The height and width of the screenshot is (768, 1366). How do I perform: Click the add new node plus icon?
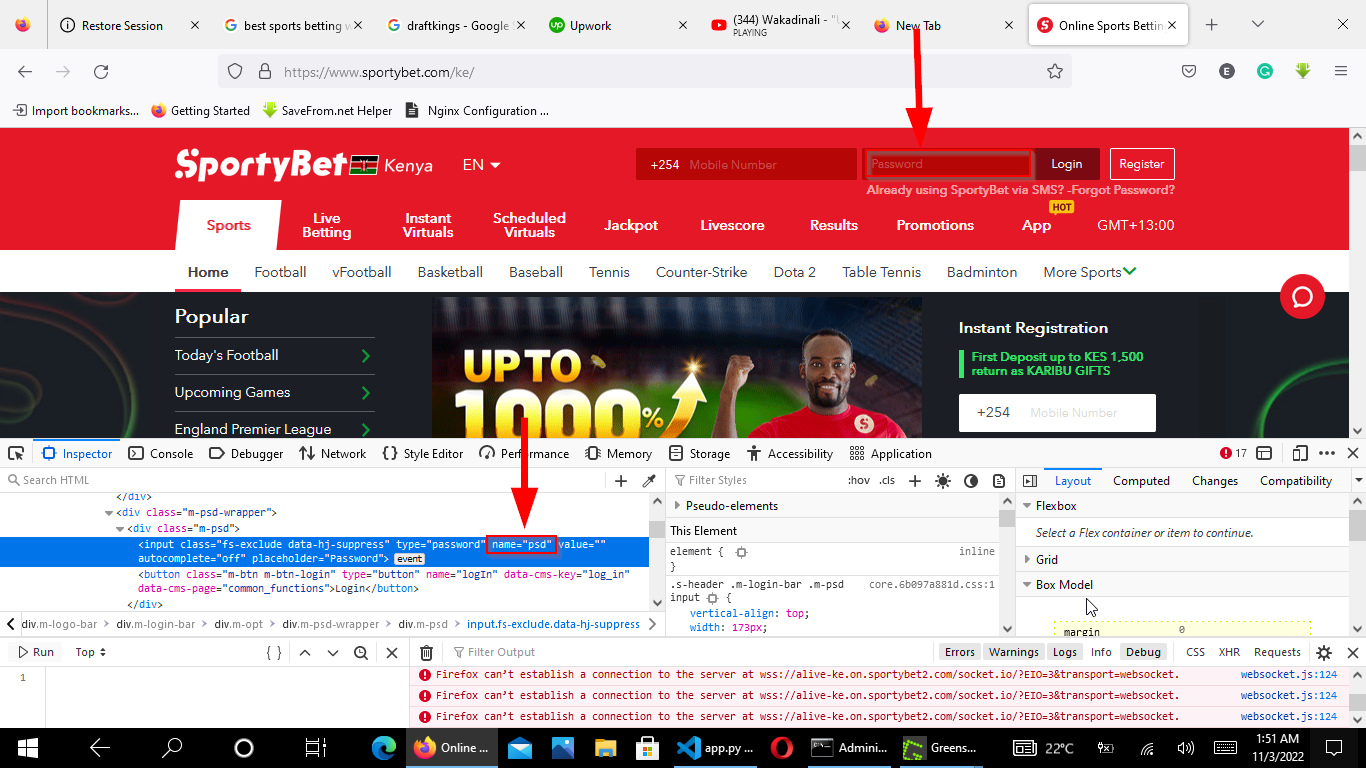coord(621,481)
